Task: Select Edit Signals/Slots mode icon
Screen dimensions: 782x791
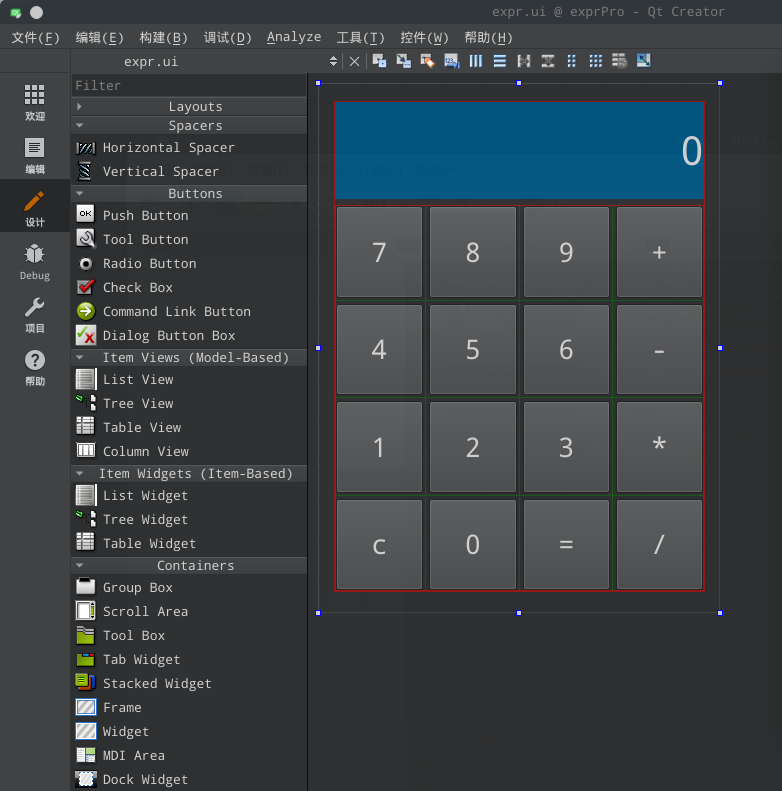Action: click(x=403, y=61)
